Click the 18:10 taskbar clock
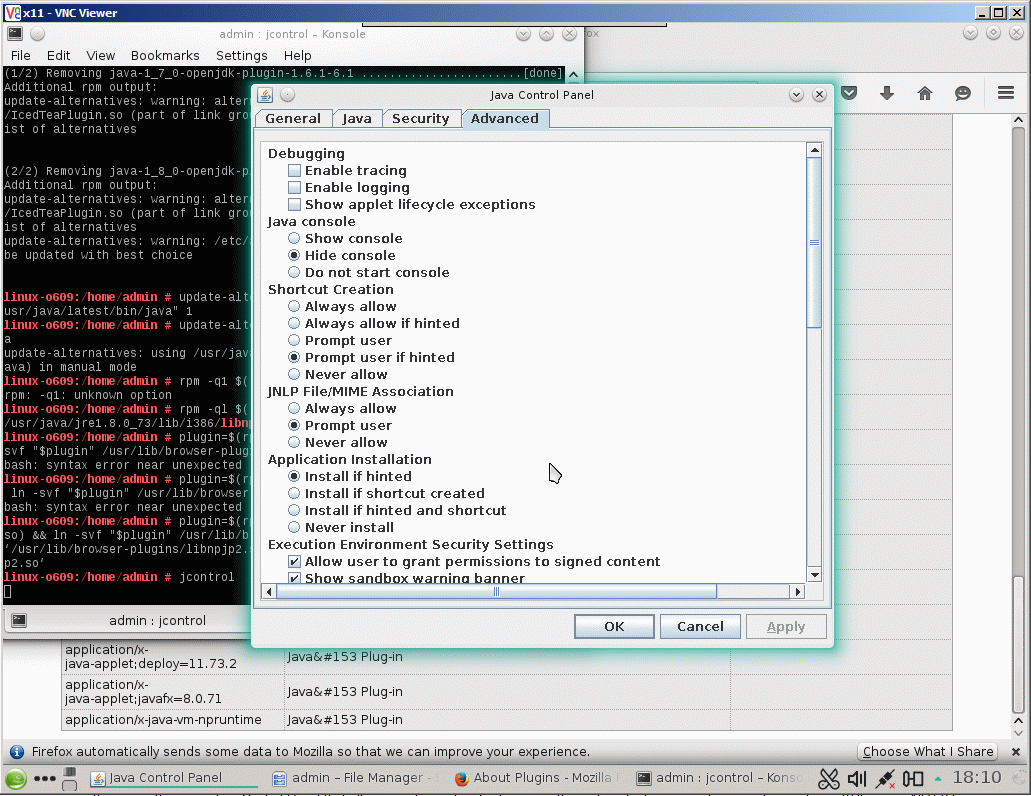1031x796 pixels. [976, 778]
